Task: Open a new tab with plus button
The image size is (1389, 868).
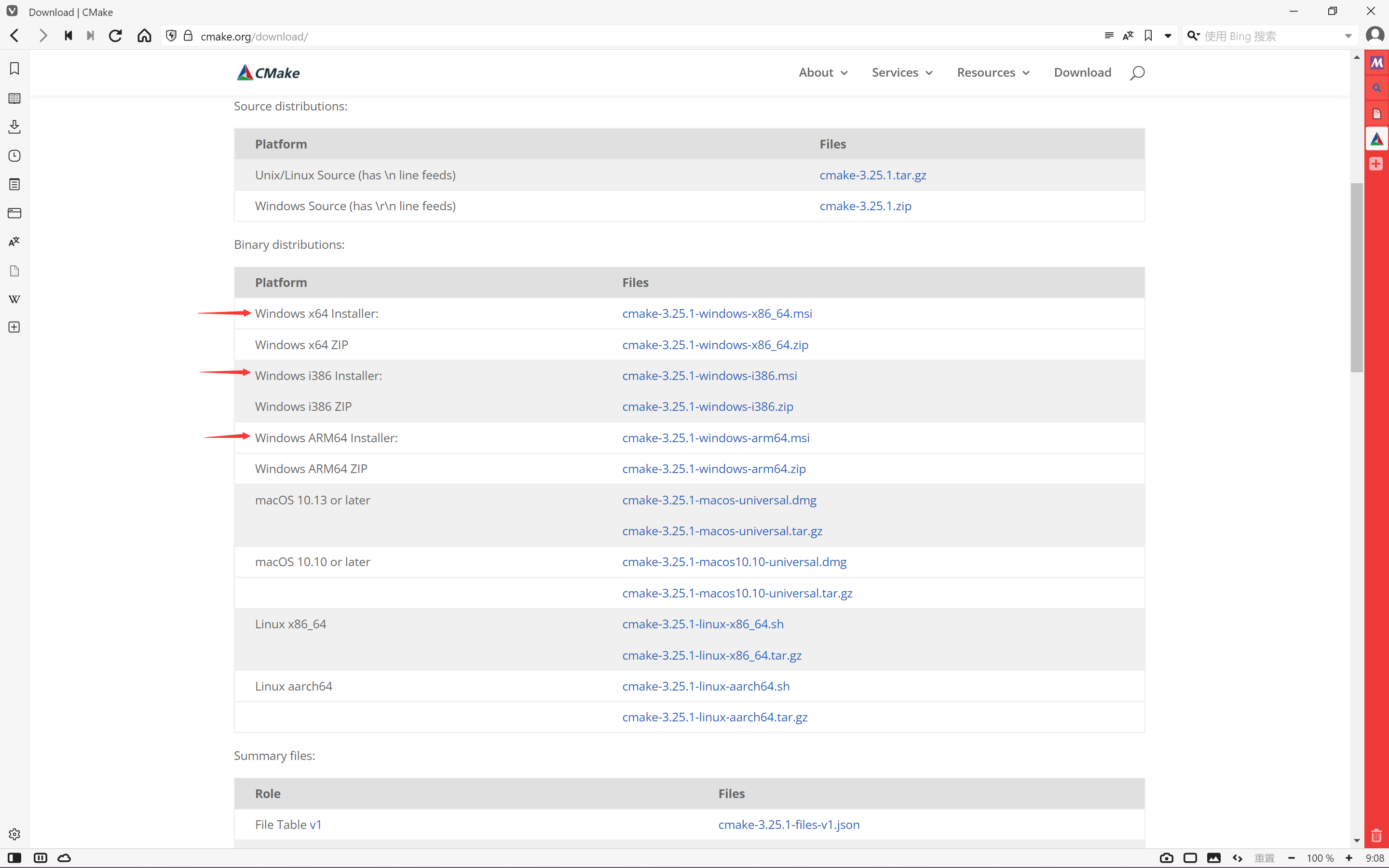Action: tap(1376, 164)
